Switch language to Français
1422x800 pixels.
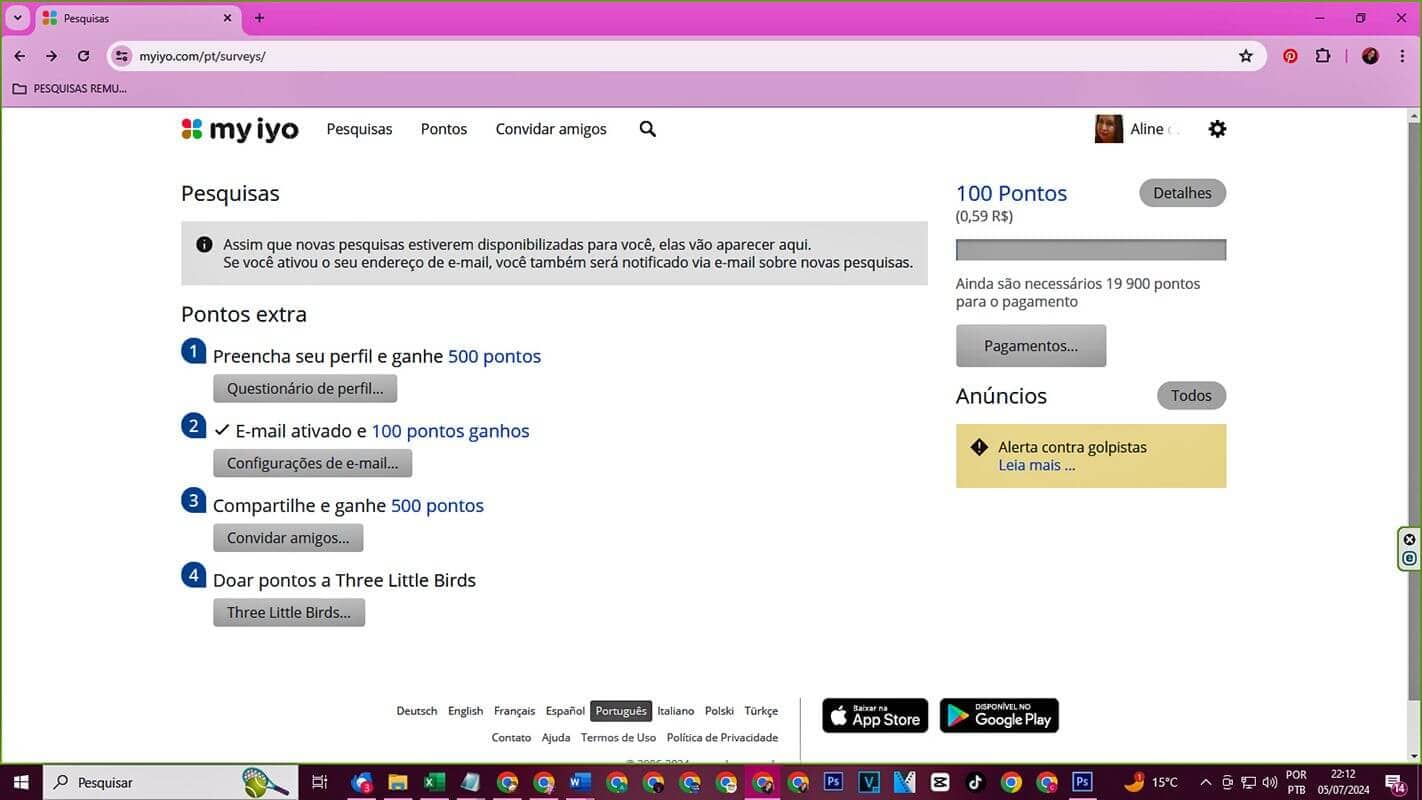pyautogui.click(x=514, y=711)
